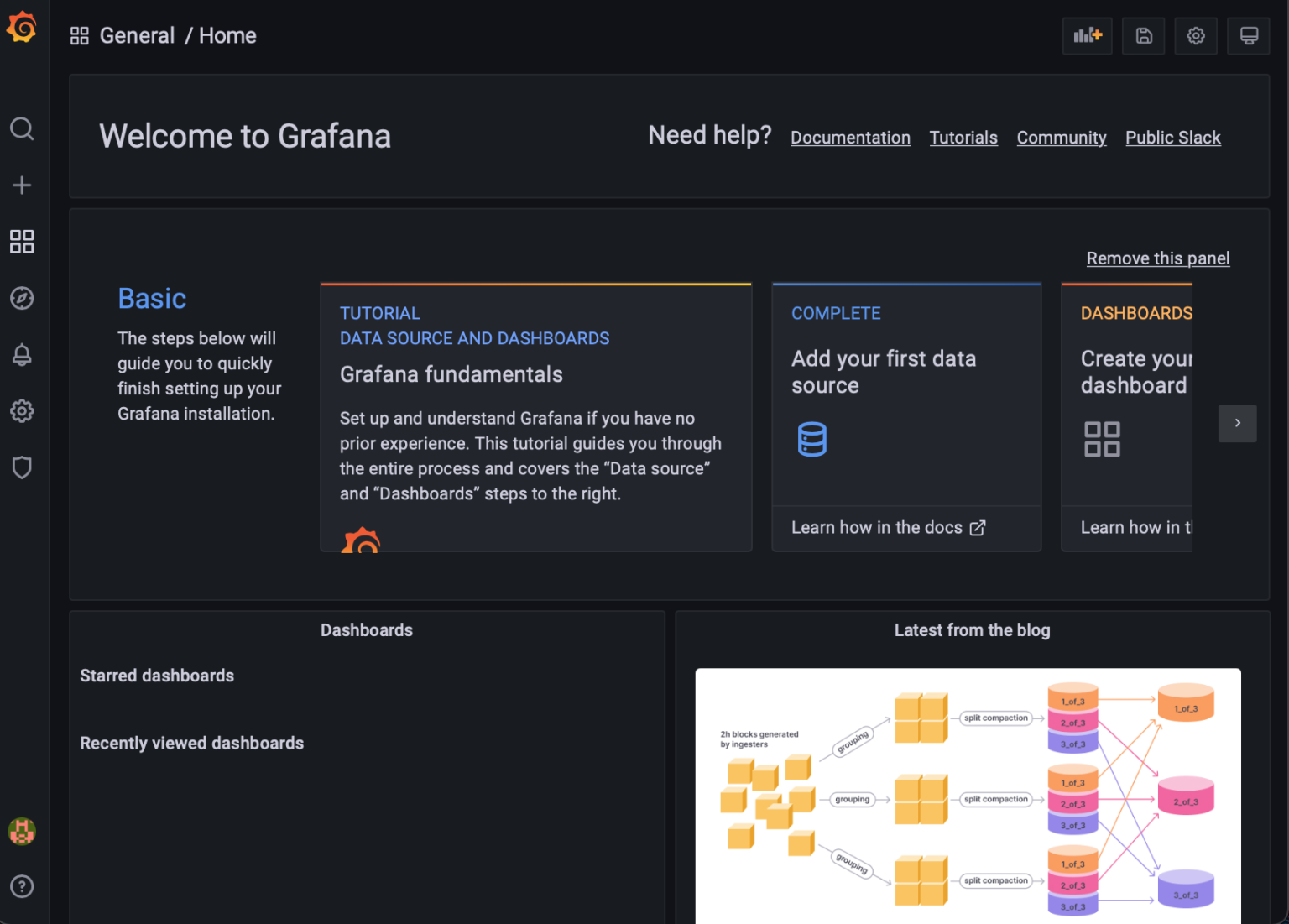The width and height of the screenshot is (1289, 924).
Task: Open Explore using the compass icon
Action: point(22,298)
